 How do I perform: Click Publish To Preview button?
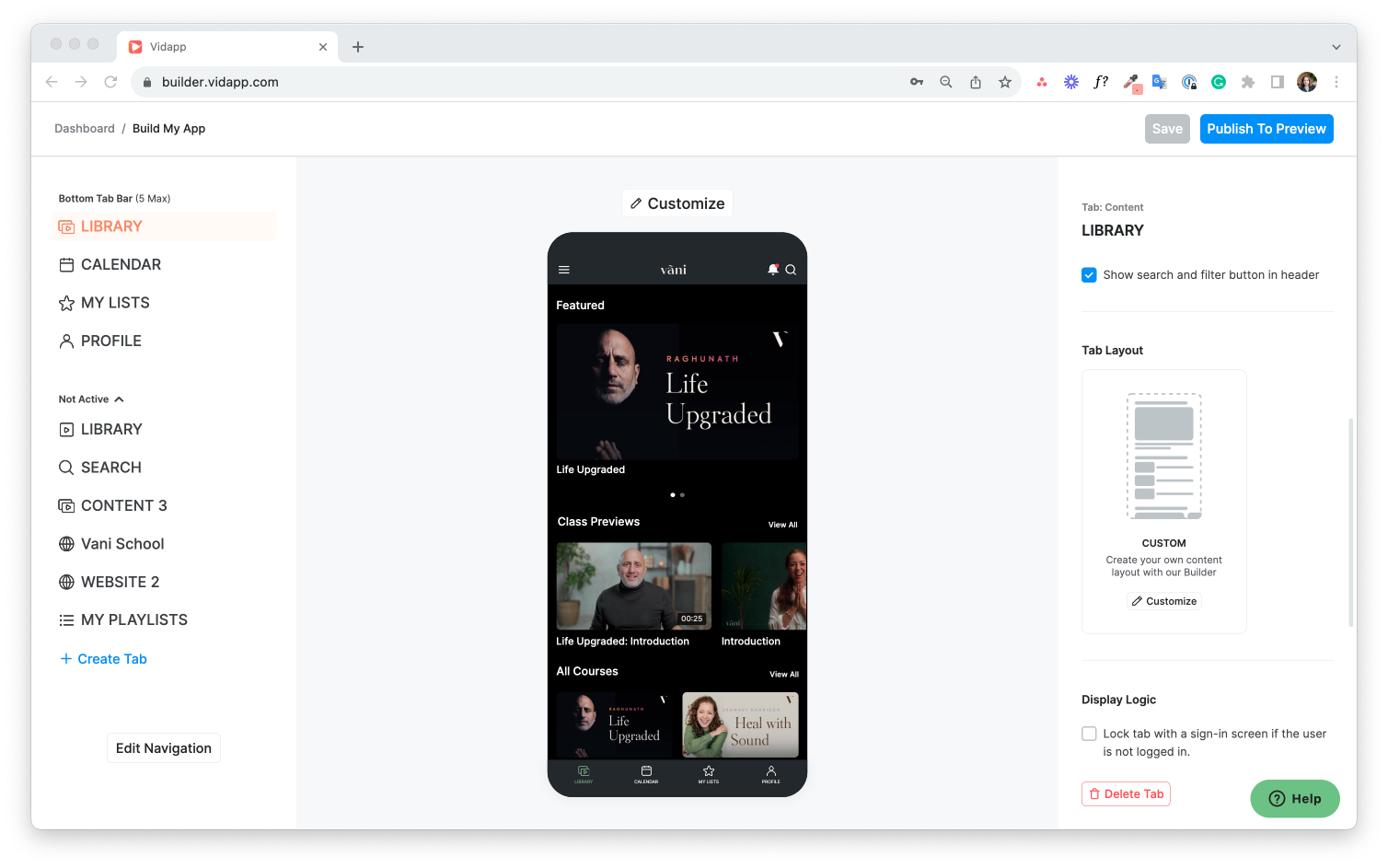[x=1266, y=129]
